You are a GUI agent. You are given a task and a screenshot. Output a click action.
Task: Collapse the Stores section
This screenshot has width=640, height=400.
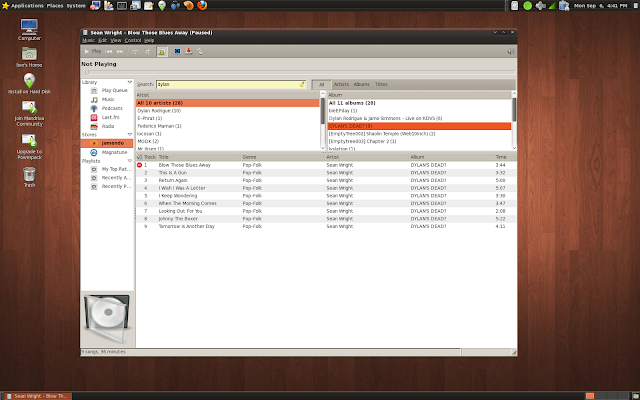[x=130, y=135]
